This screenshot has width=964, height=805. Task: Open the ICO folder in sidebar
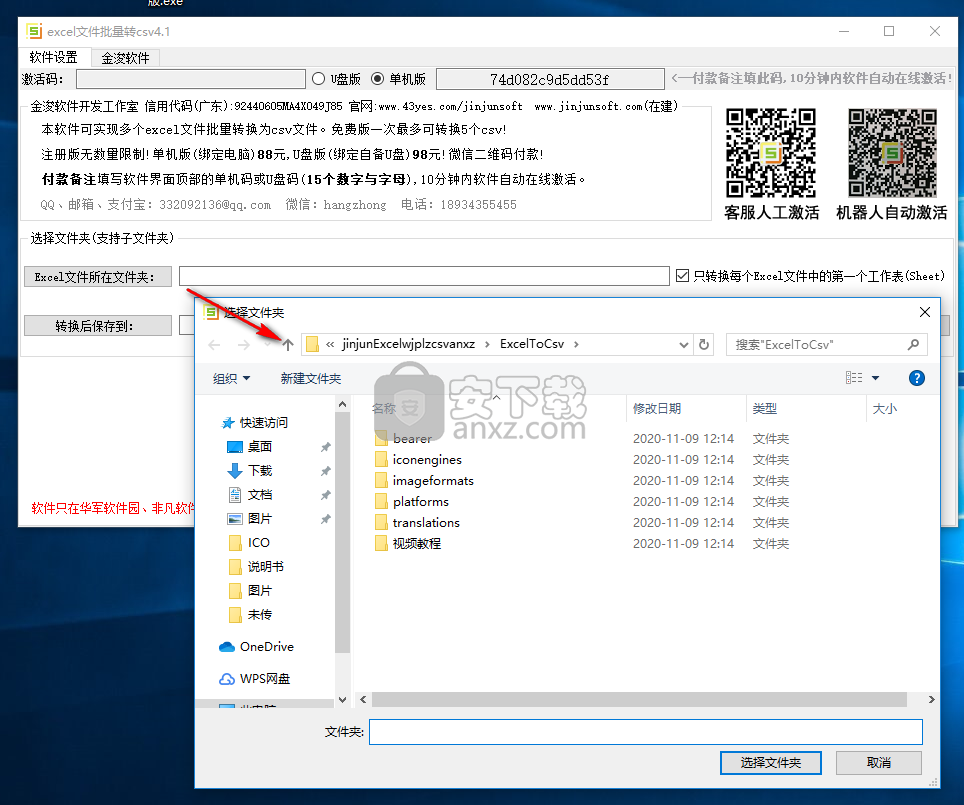coord(258,542)
